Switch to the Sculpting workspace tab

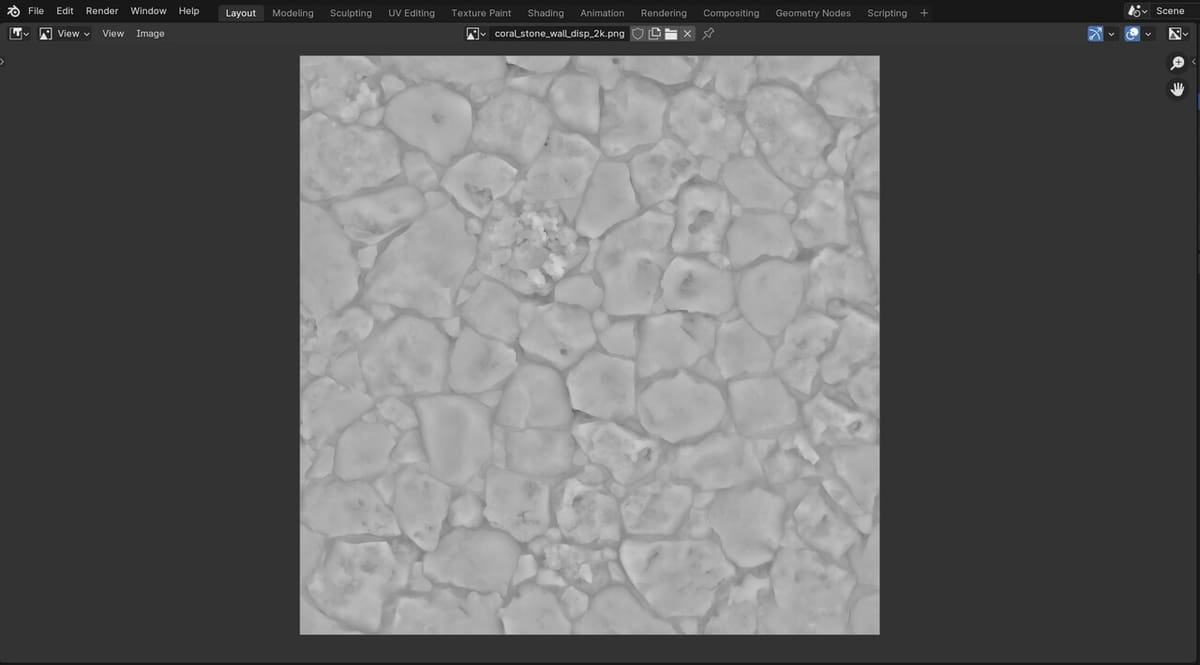[351, 13]
